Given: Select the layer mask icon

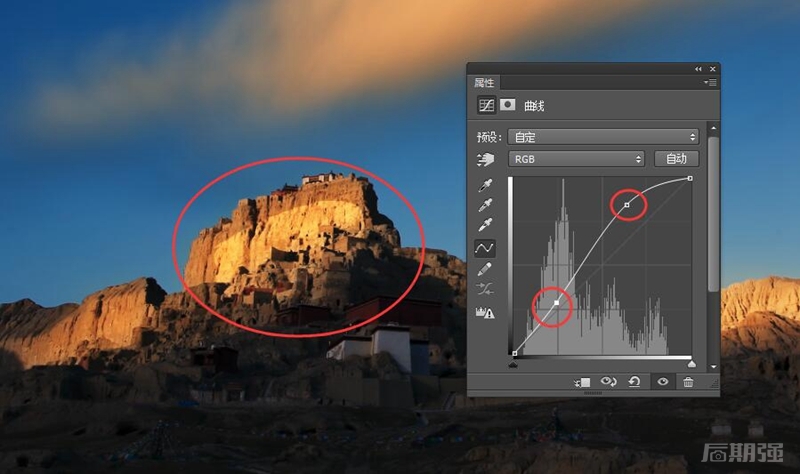Looking at the screenshot, I should click(507, 105).
